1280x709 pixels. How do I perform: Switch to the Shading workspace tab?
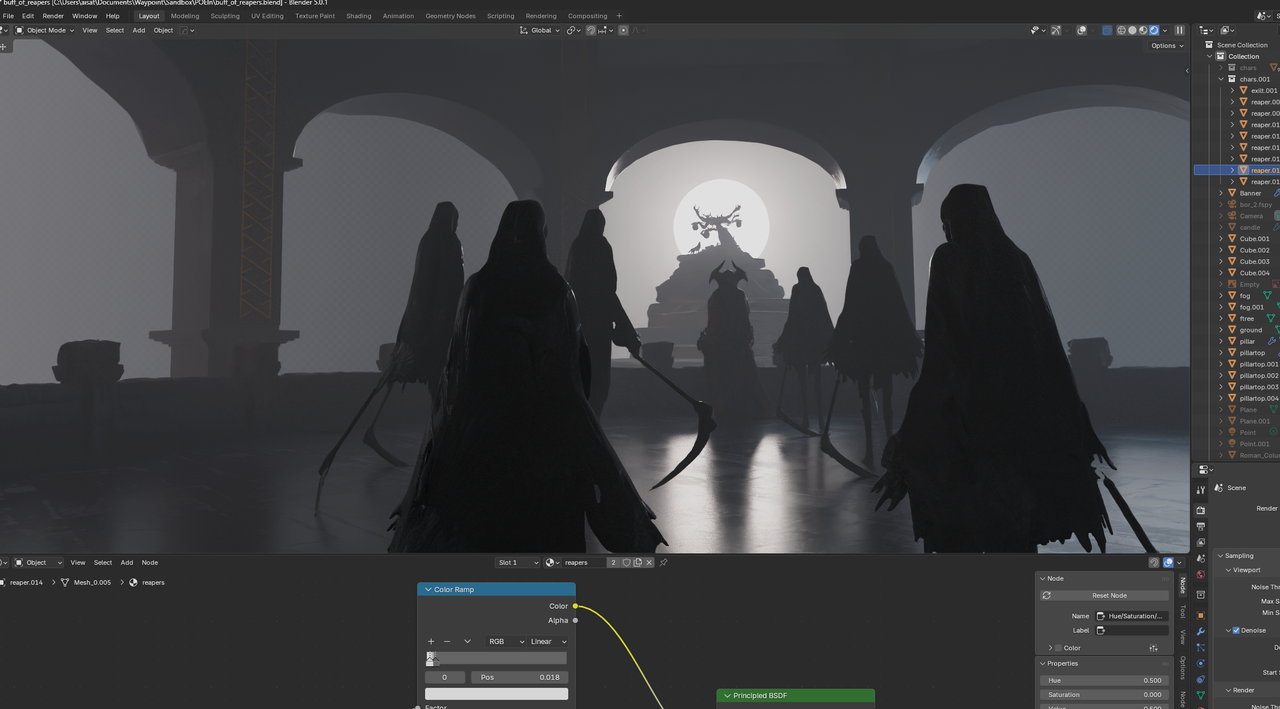(x=359, y=16)
